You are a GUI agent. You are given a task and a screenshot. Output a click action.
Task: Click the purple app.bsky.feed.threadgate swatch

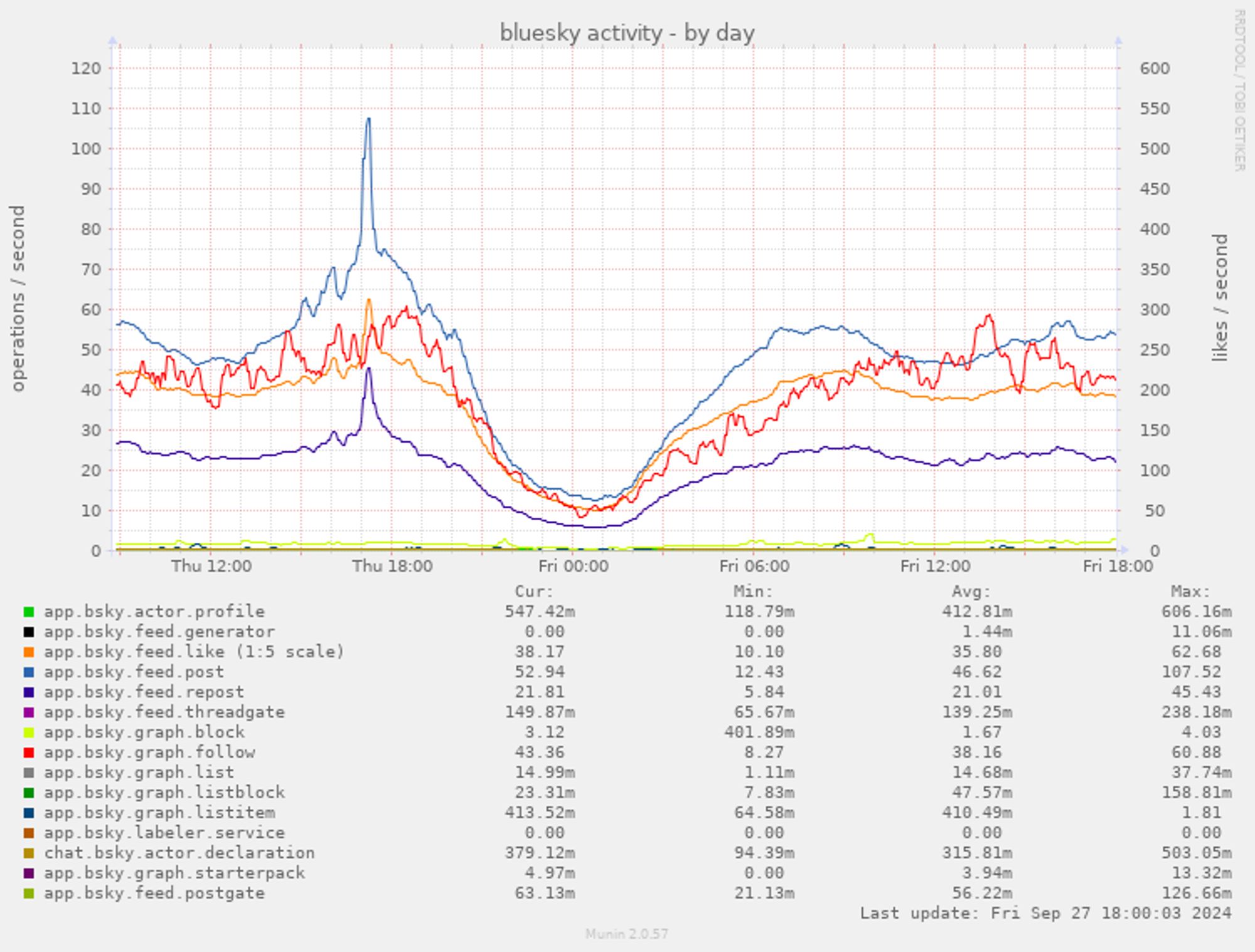point(28,712)
